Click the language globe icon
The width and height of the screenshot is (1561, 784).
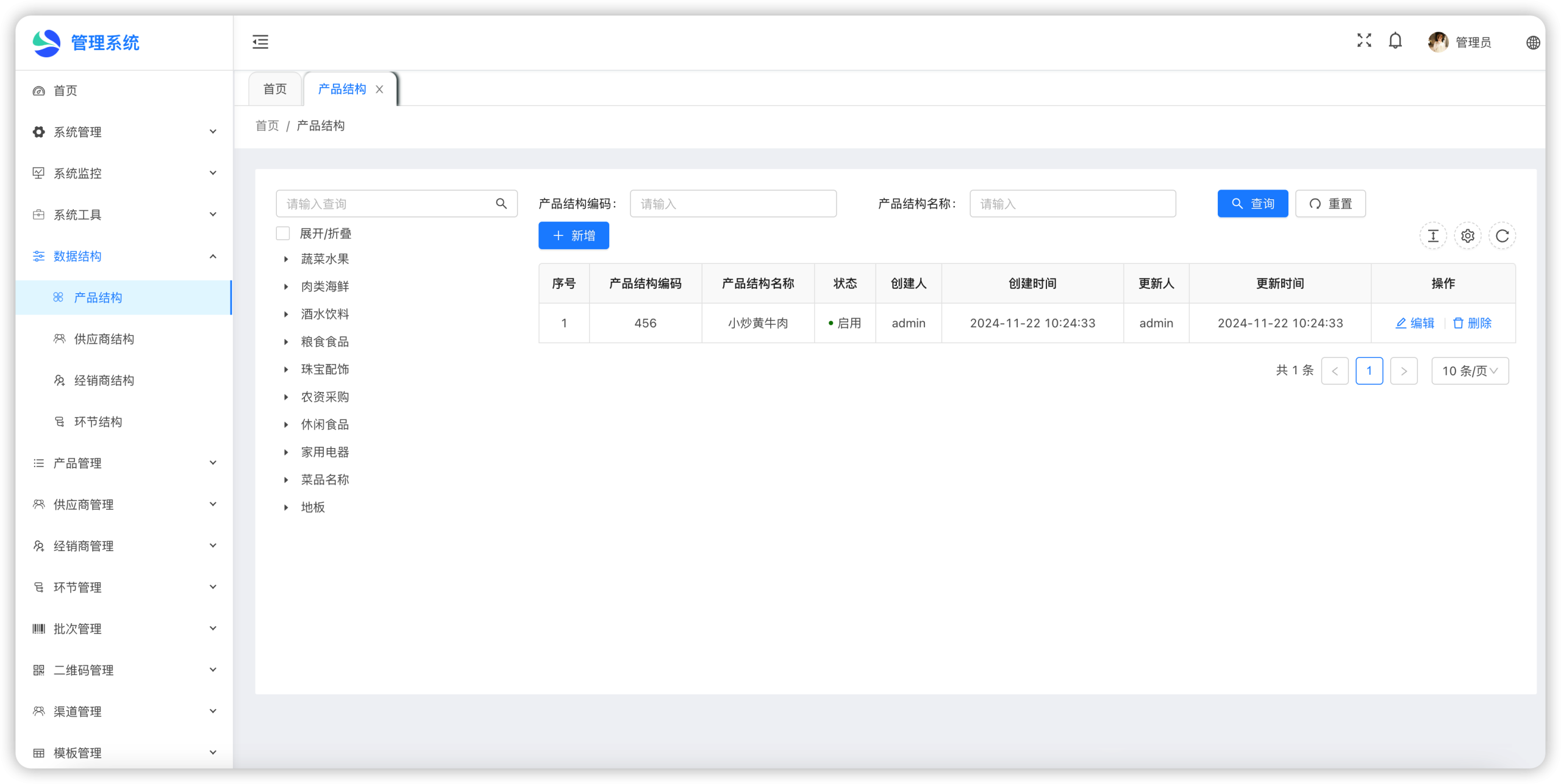(x=1533, y=43)
